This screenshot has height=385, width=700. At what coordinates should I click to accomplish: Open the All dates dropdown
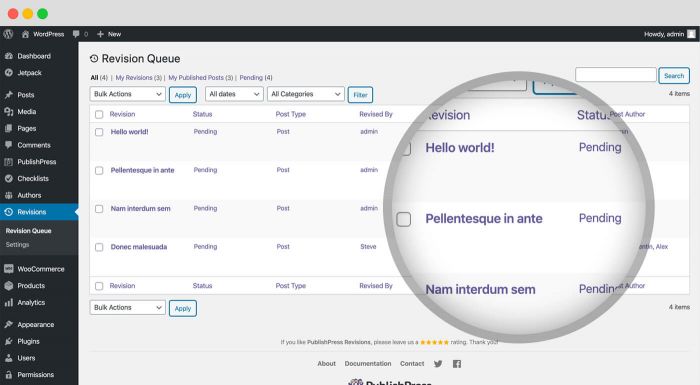(234, 94)
